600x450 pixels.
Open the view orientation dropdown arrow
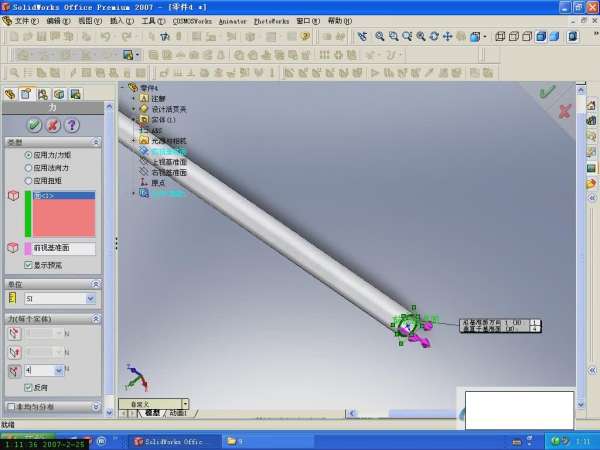click(485, 37)
